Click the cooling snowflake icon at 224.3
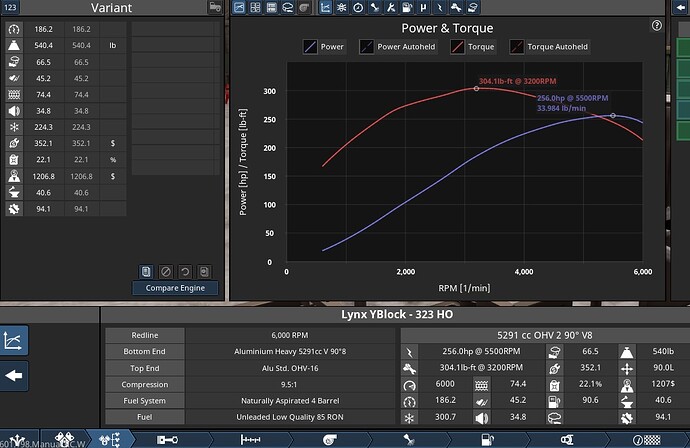Image resolution: width=690 pixels, height=448 pixels. coord(14,127)
